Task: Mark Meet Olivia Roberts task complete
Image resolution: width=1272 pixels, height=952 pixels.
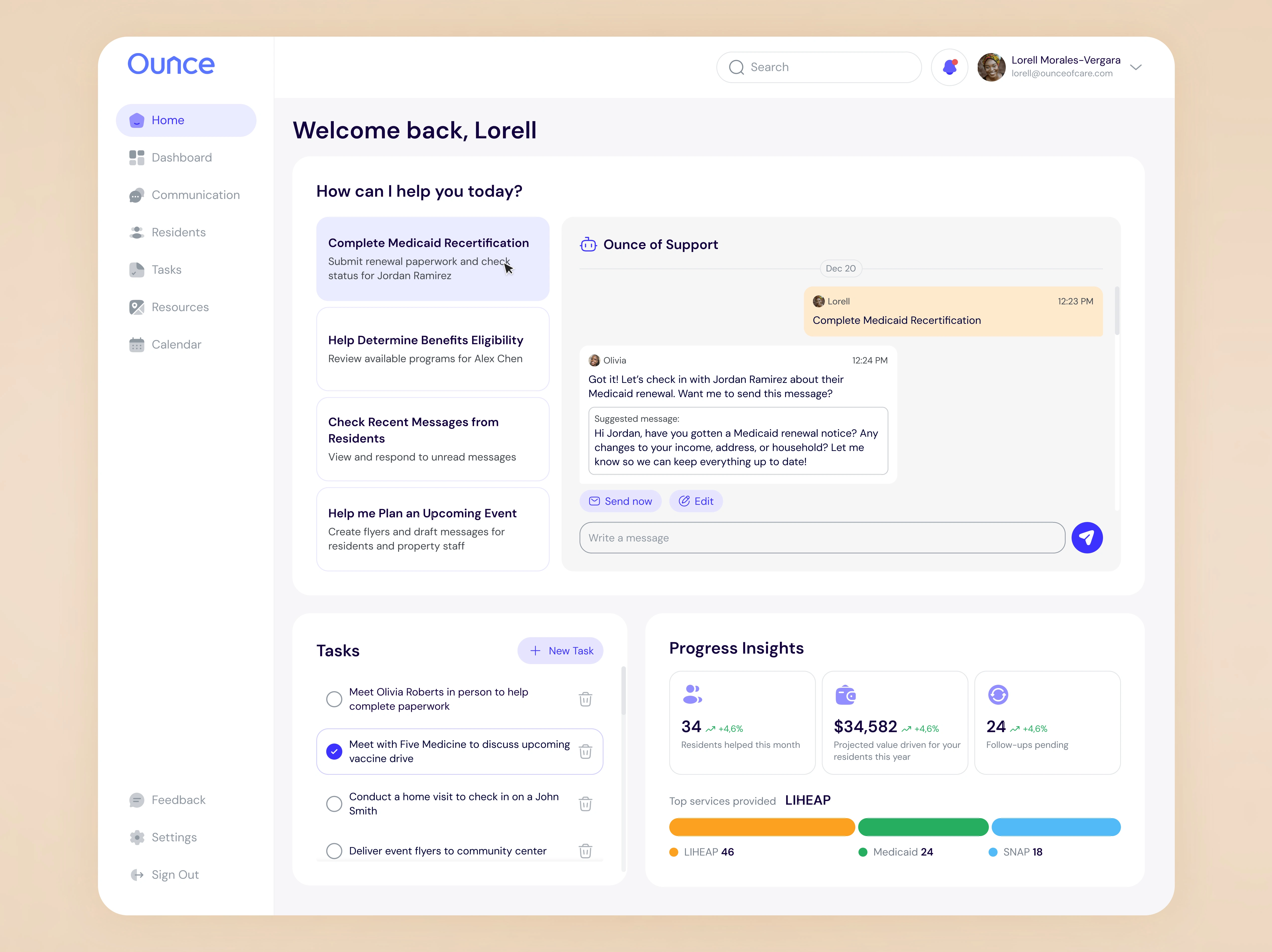Action: (334, 699)
